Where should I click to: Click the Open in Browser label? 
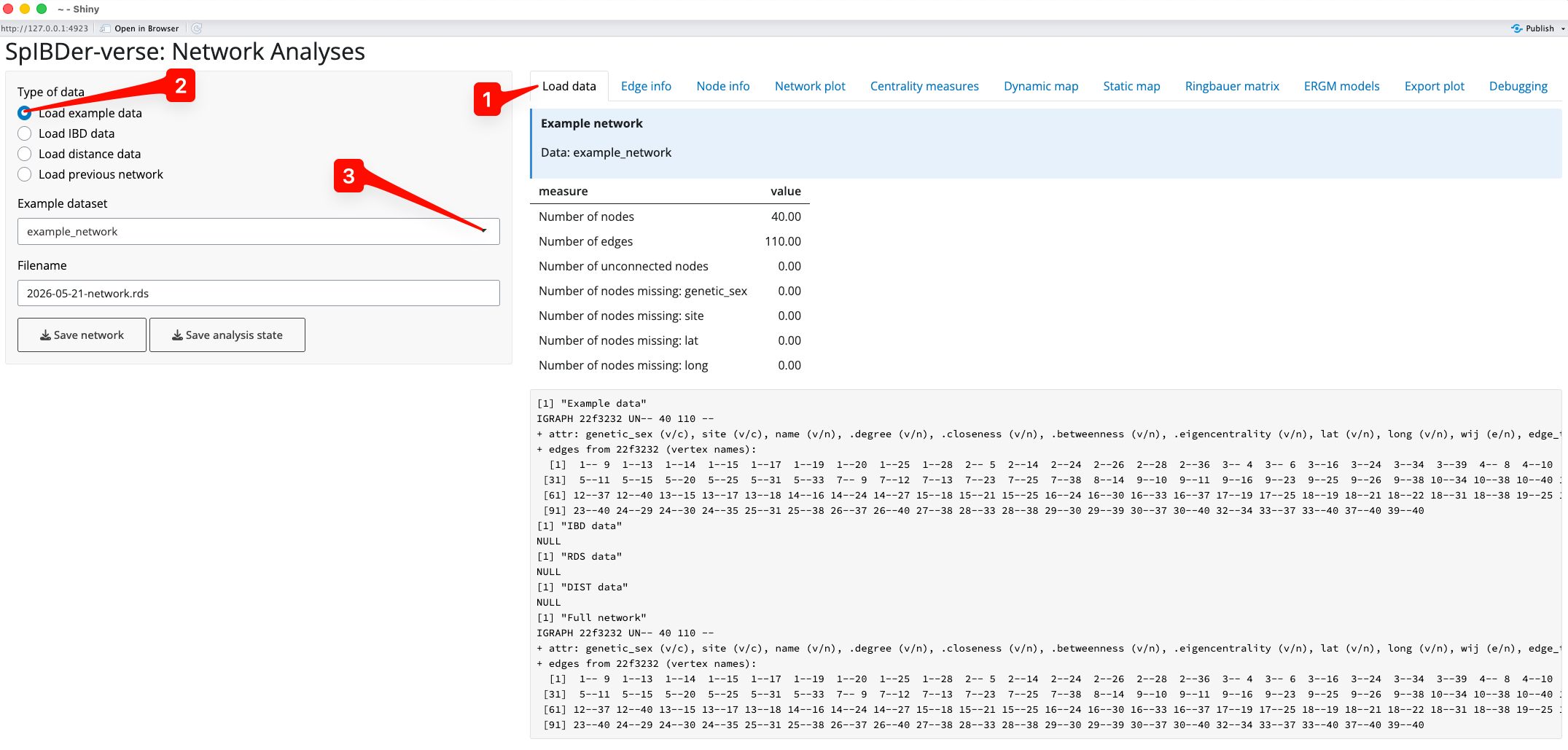147,28
